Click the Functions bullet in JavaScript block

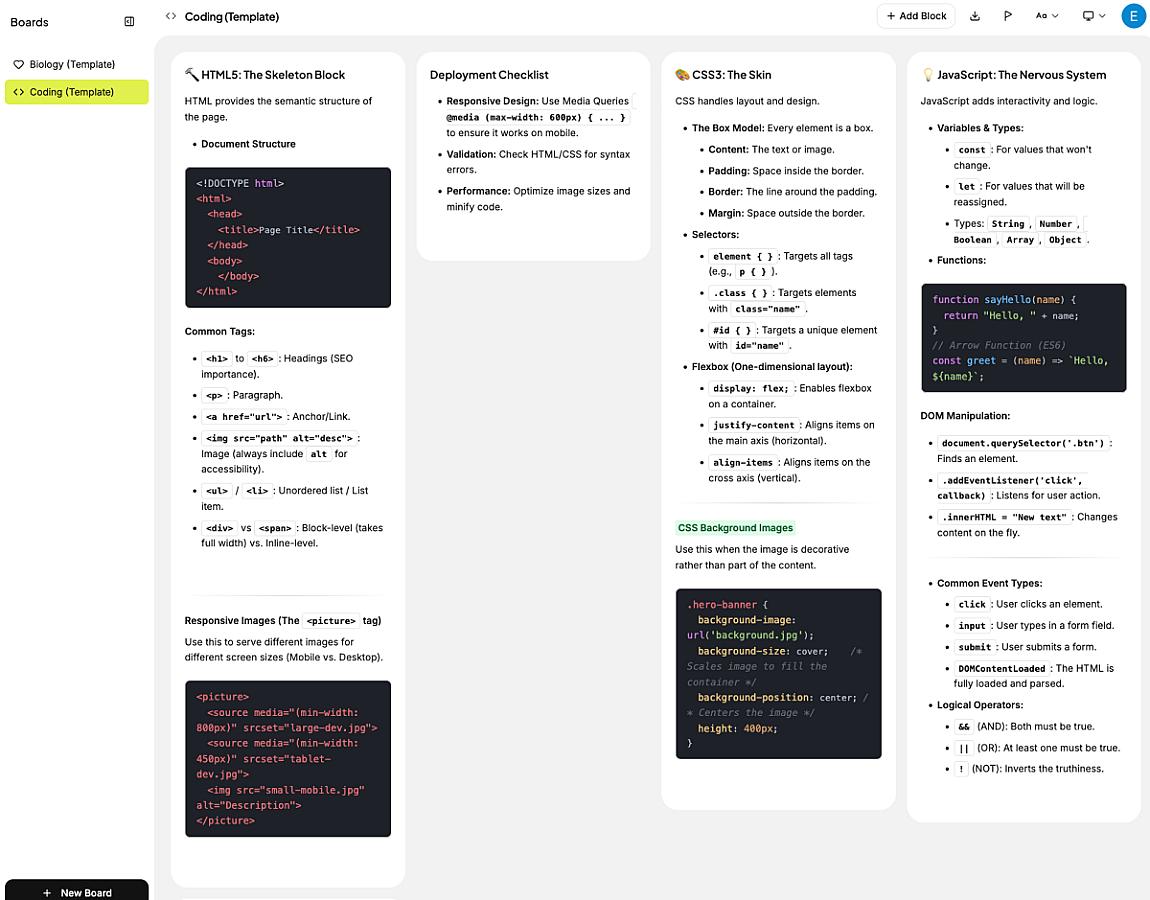(962, 260)
